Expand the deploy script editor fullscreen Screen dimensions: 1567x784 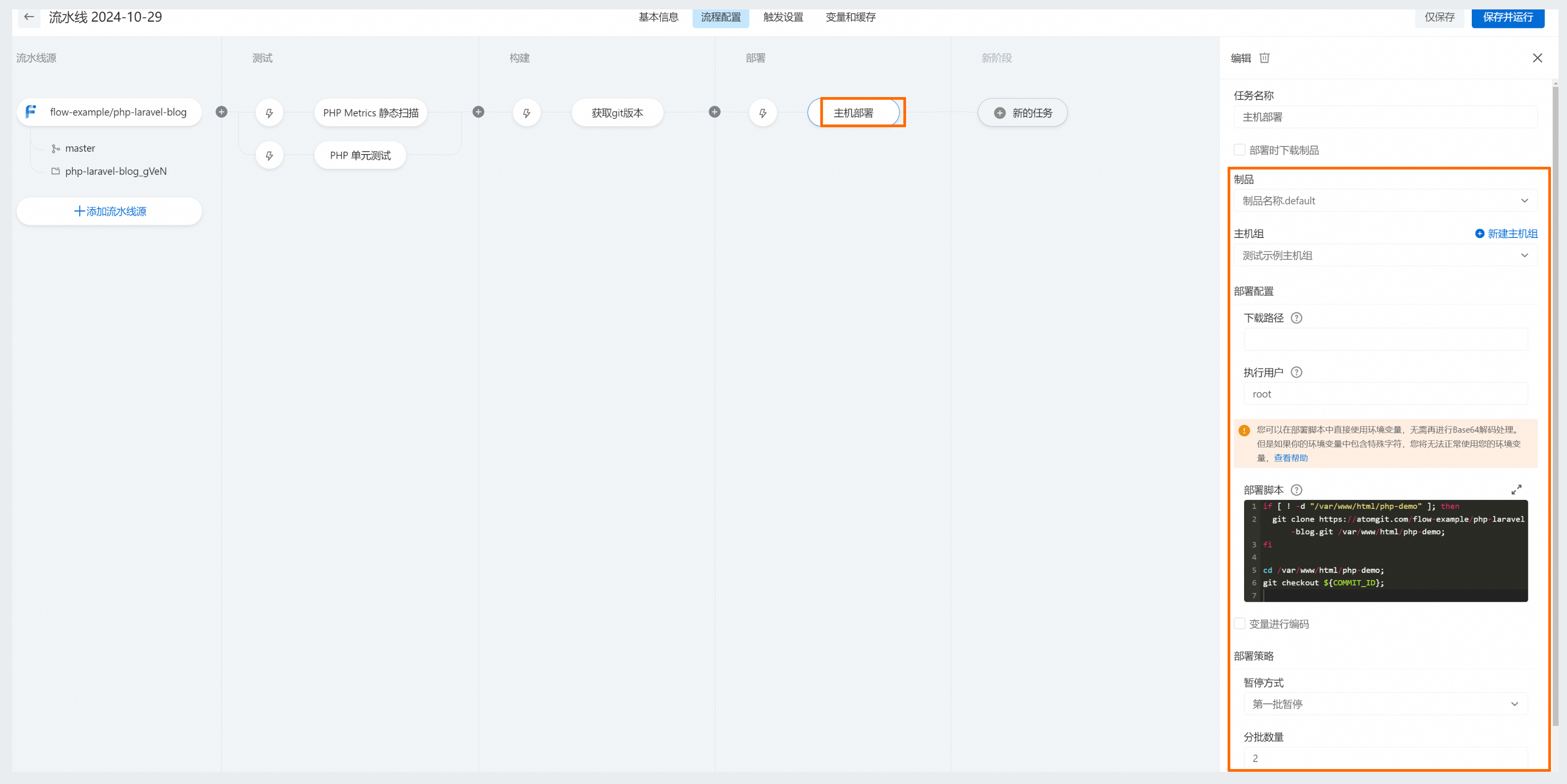(x=1517, y=489)
